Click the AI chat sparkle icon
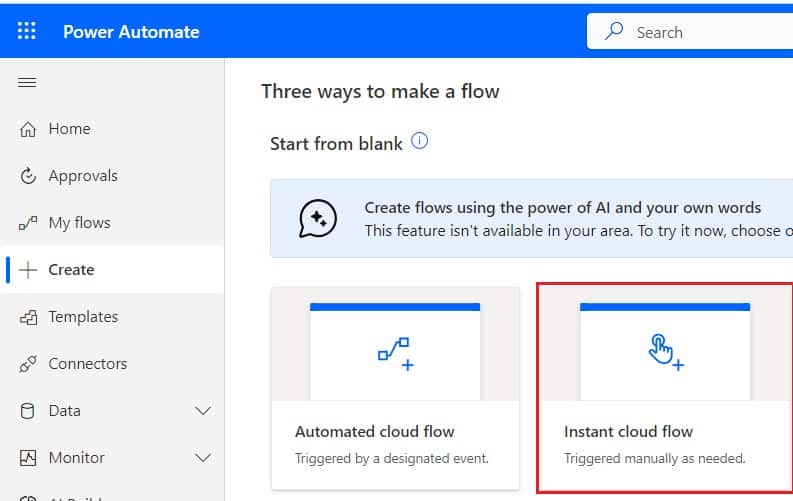This screenshot has width=793, height=501. click(x=318, y=219)
